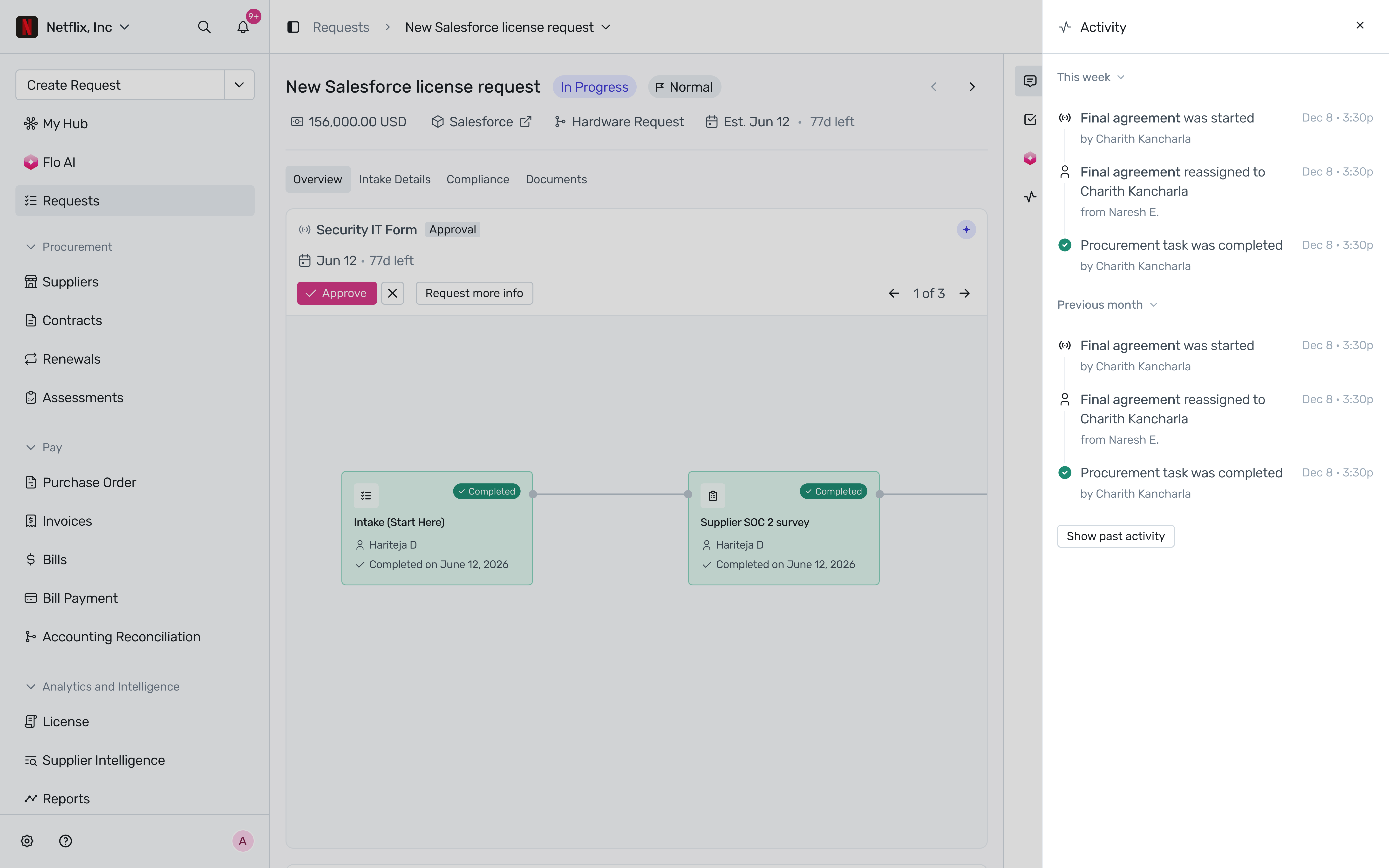Open License in the sidebar
The width and height of the screenshot is (1389, 868).
click(135, 722)
